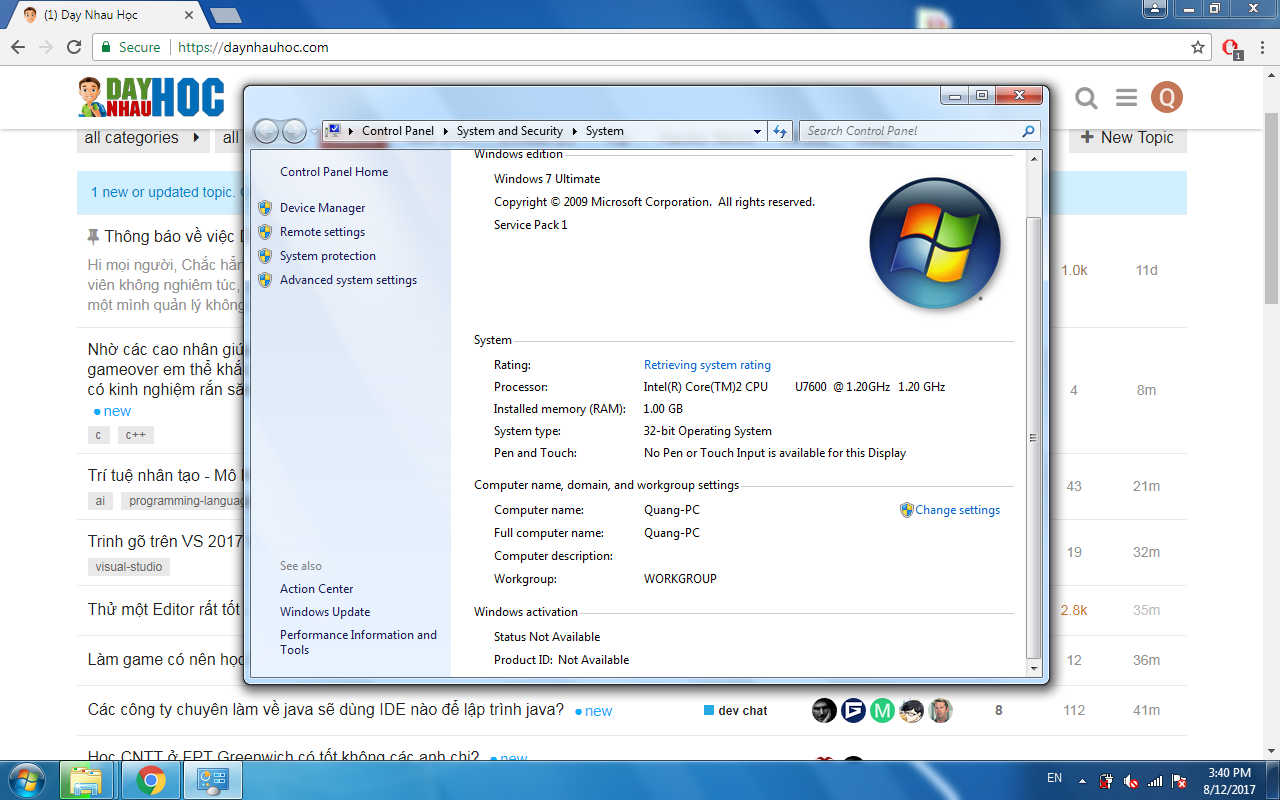Open topic about Java company IDEs
Viewport: 1280px width, 800px height.
coord(326,710)
